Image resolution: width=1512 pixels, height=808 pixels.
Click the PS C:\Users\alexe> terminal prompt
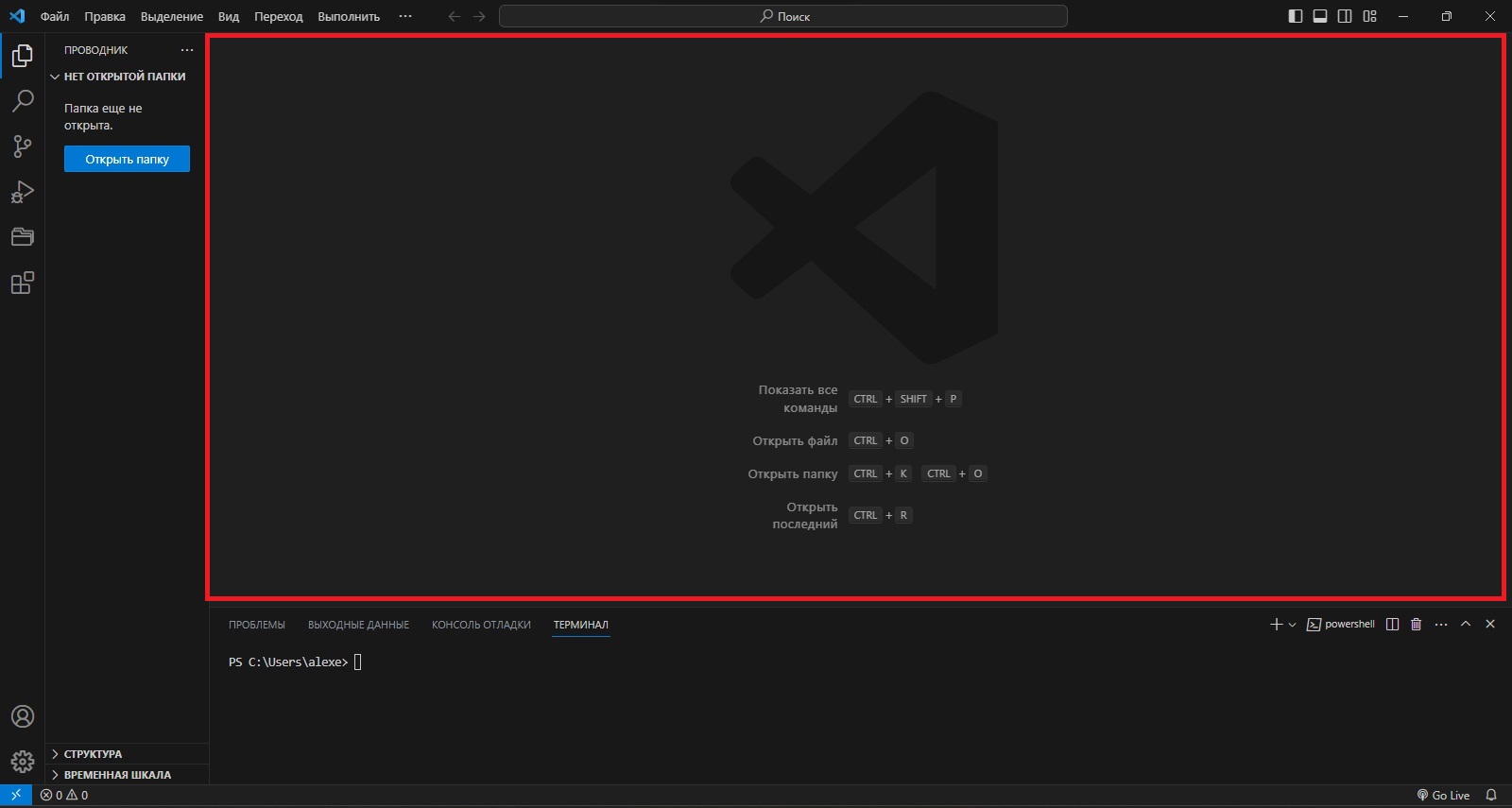(288, 662)
